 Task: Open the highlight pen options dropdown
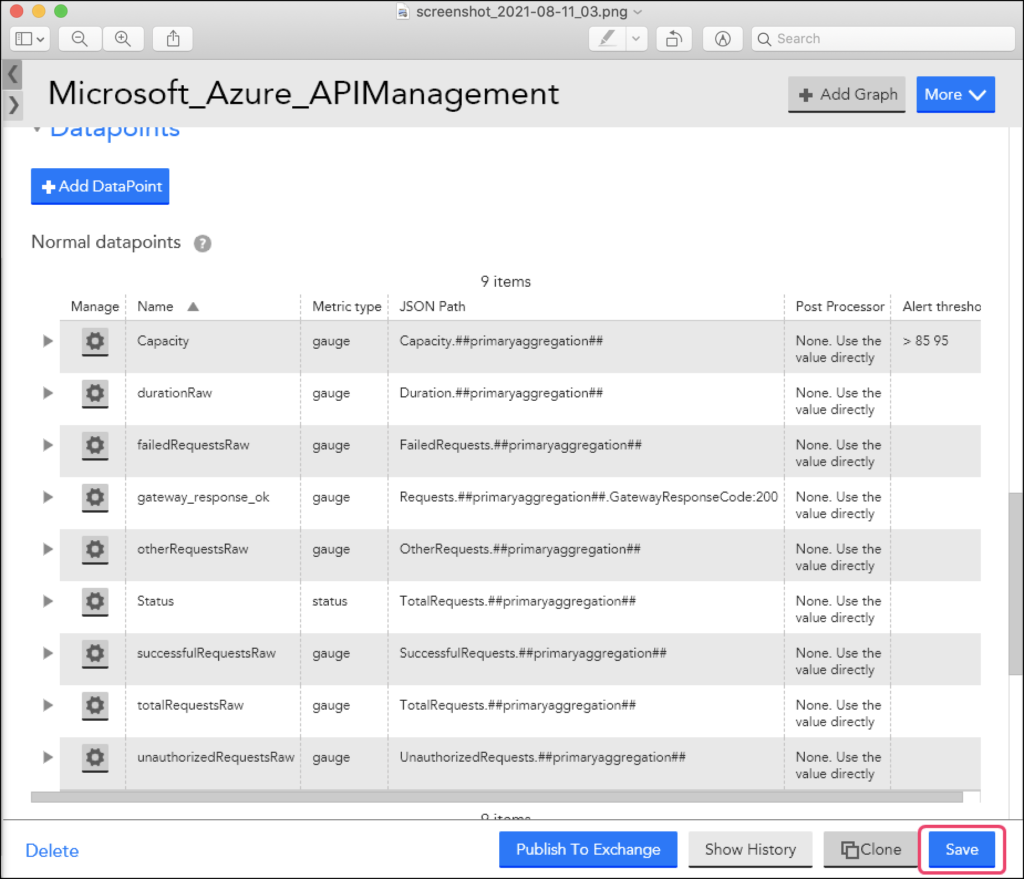tap(635, 39)
